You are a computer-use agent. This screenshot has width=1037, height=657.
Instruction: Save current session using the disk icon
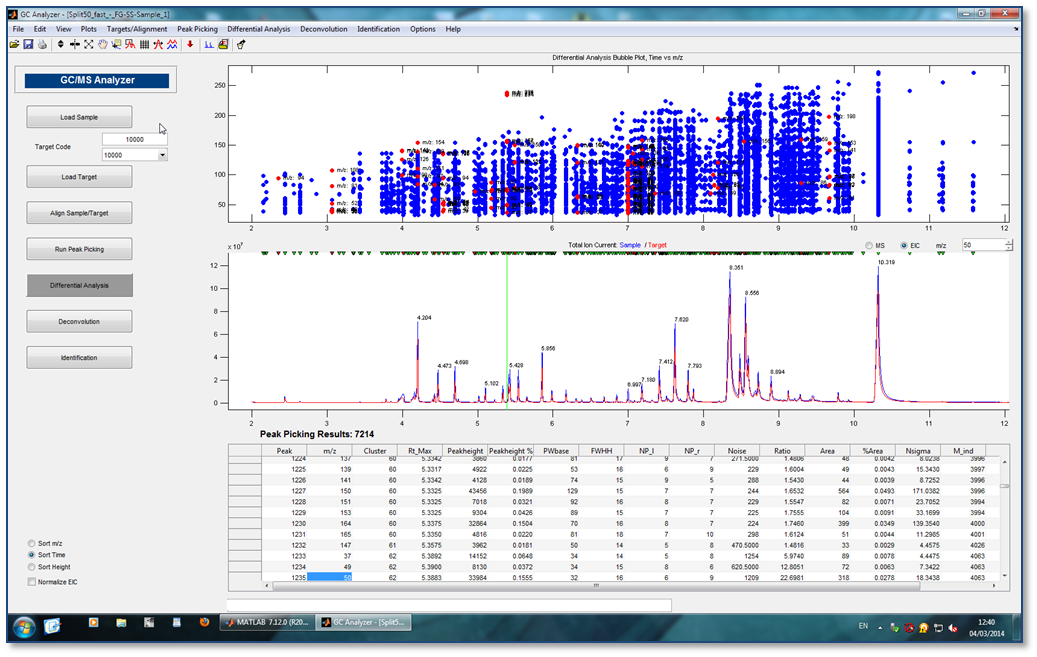click(x=29, y=45)
